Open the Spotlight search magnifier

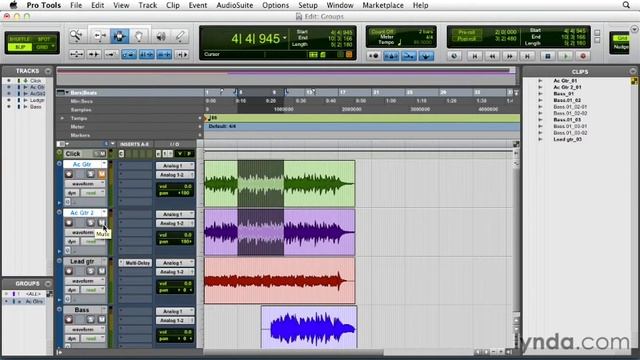[626, 5]
